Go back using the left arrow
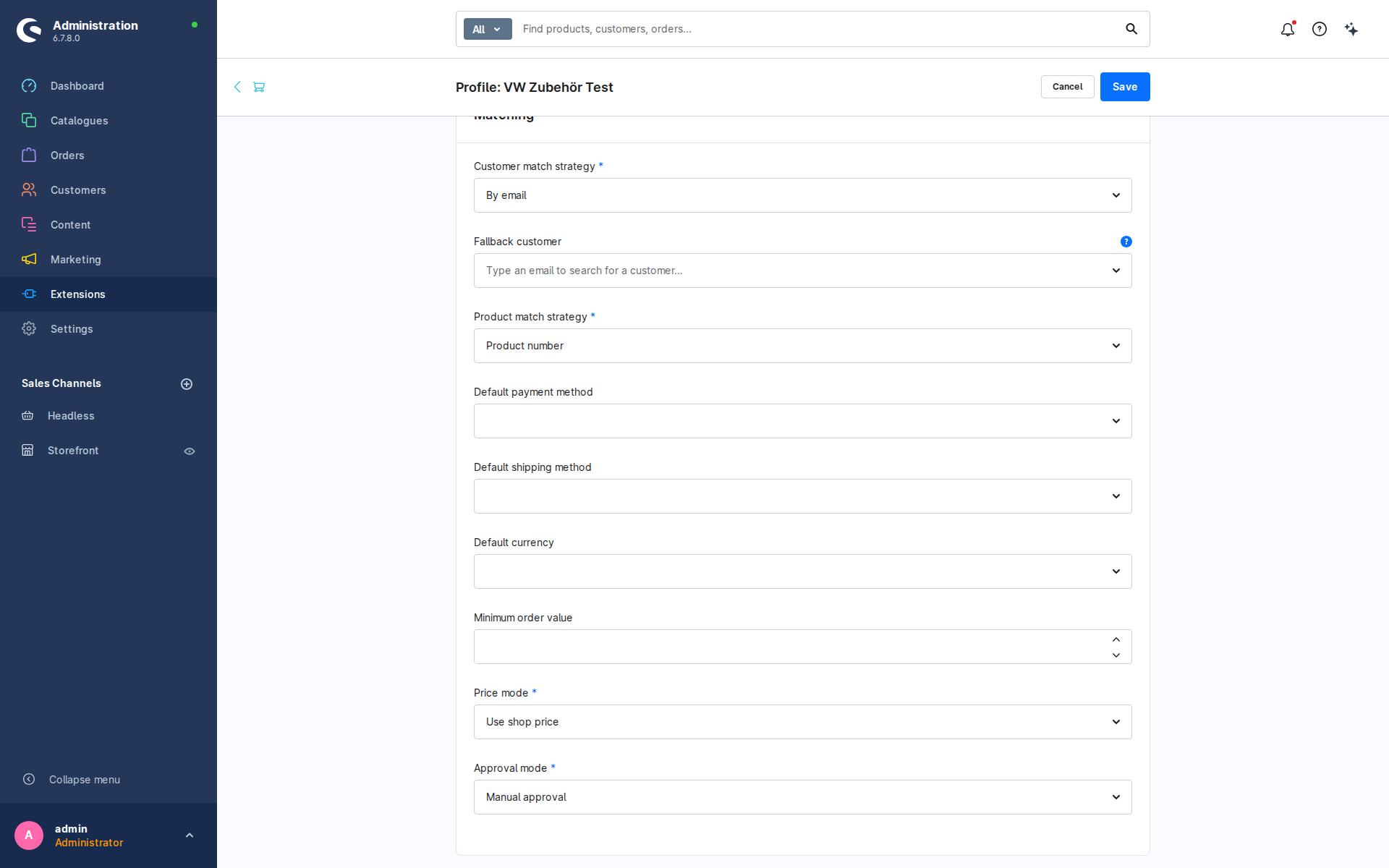Screen dimensions: 1389x868 point(237,87)
